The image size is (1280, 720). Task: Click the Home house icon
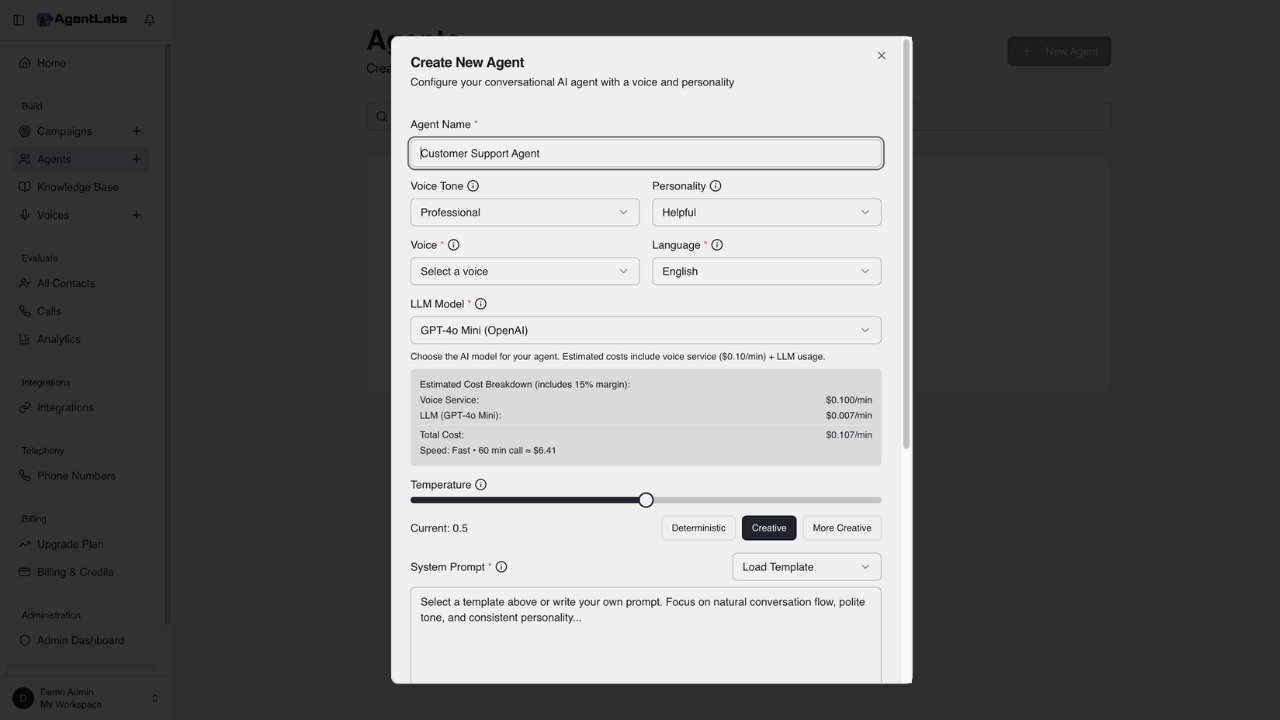[x=25, y=63]
